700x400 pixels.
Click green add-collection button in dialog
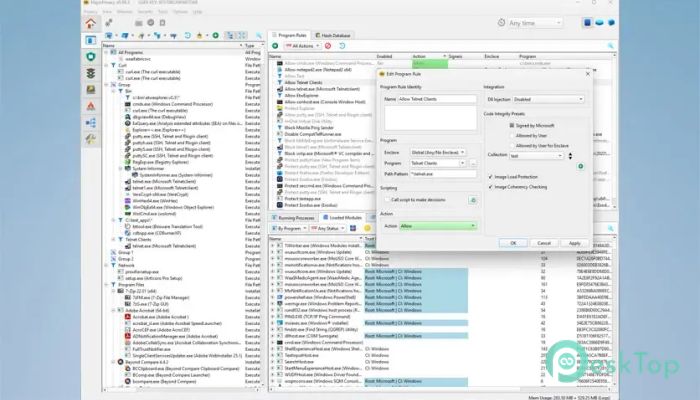point(580,166)
